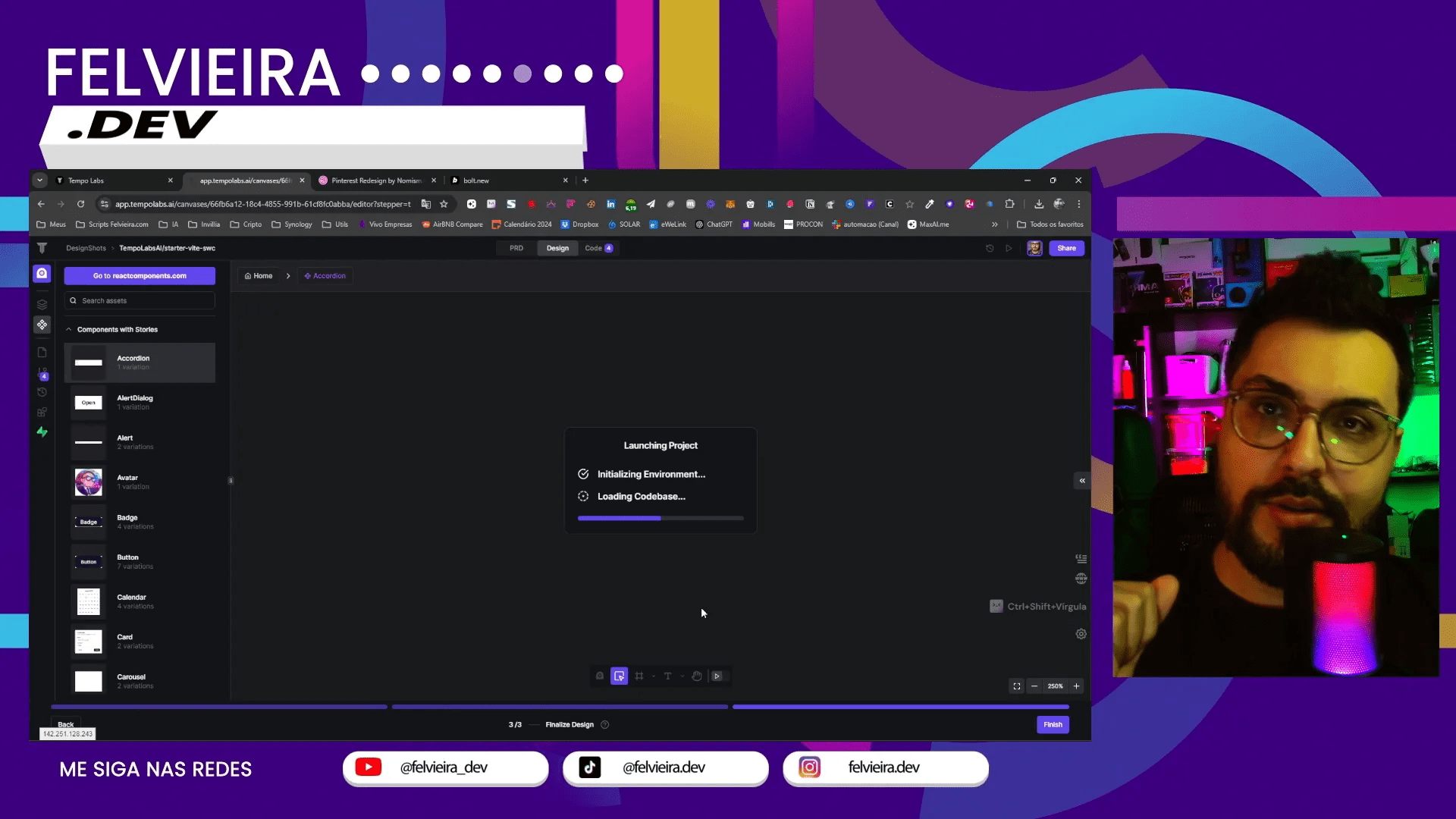Click the camera DesignShots sidebar icon
1456x819 pixels.
42,273
